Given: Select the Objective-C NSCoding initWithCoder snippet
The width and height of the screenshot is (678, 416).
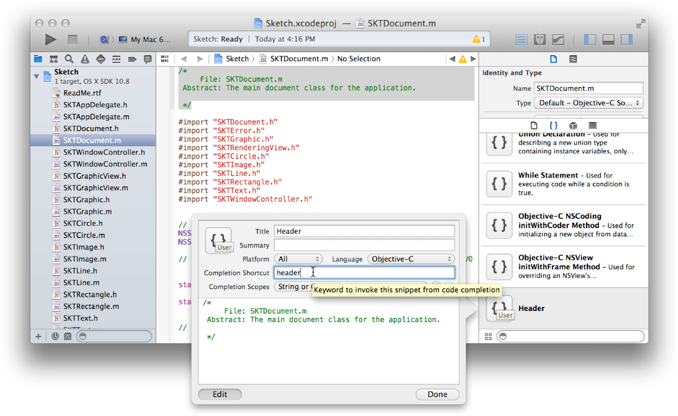Looking at the screenshot, I should (564, 225).
